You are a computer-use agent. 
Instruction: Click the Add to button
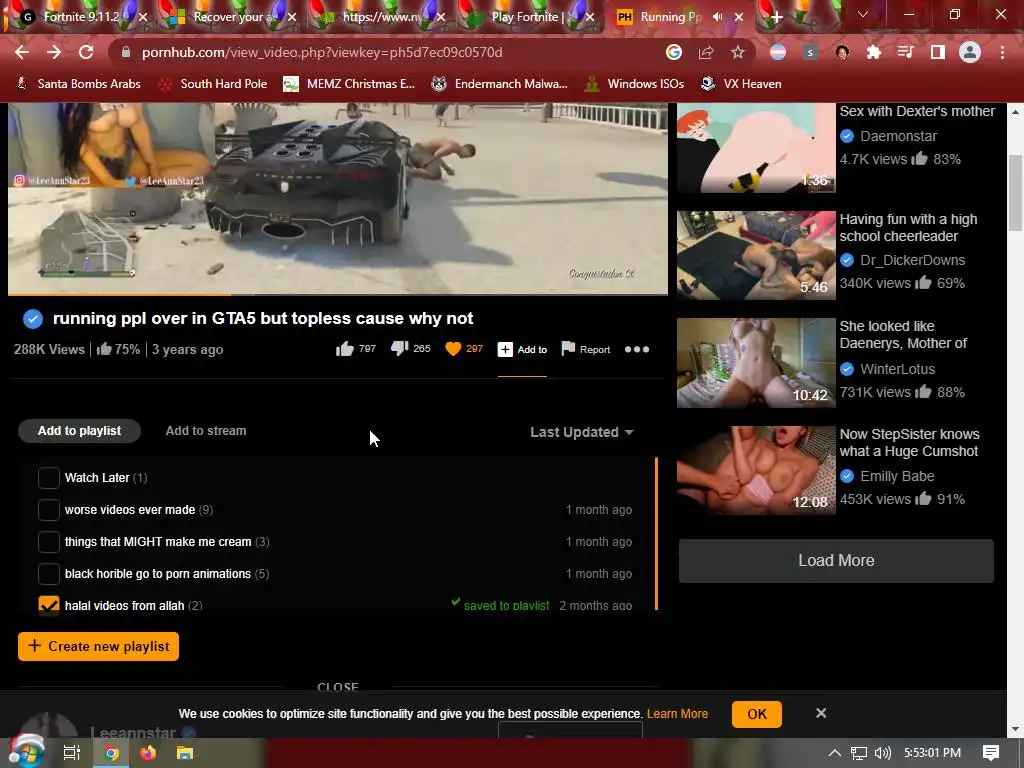tap(522, 349)
